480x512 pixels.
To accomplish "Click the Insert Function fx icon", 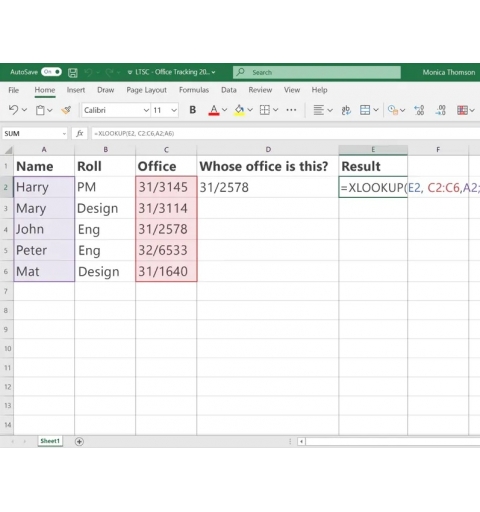I will pos(80,134).
